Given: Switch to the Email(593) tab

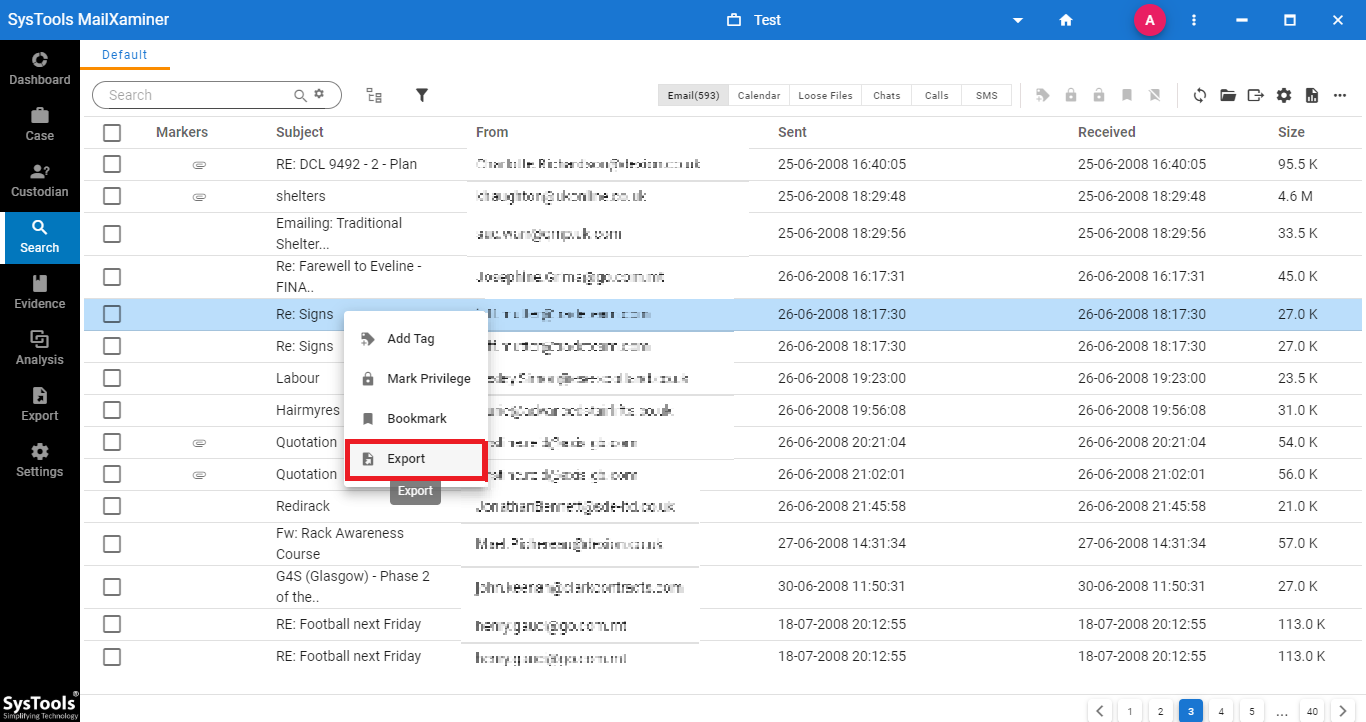Looking at the screenshot, I should point(694,95).
